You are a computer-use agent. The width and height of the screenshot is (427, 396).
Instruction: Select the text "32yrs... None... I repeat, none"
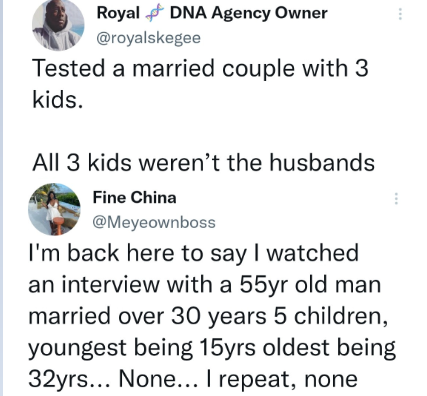tap(193, 379)
